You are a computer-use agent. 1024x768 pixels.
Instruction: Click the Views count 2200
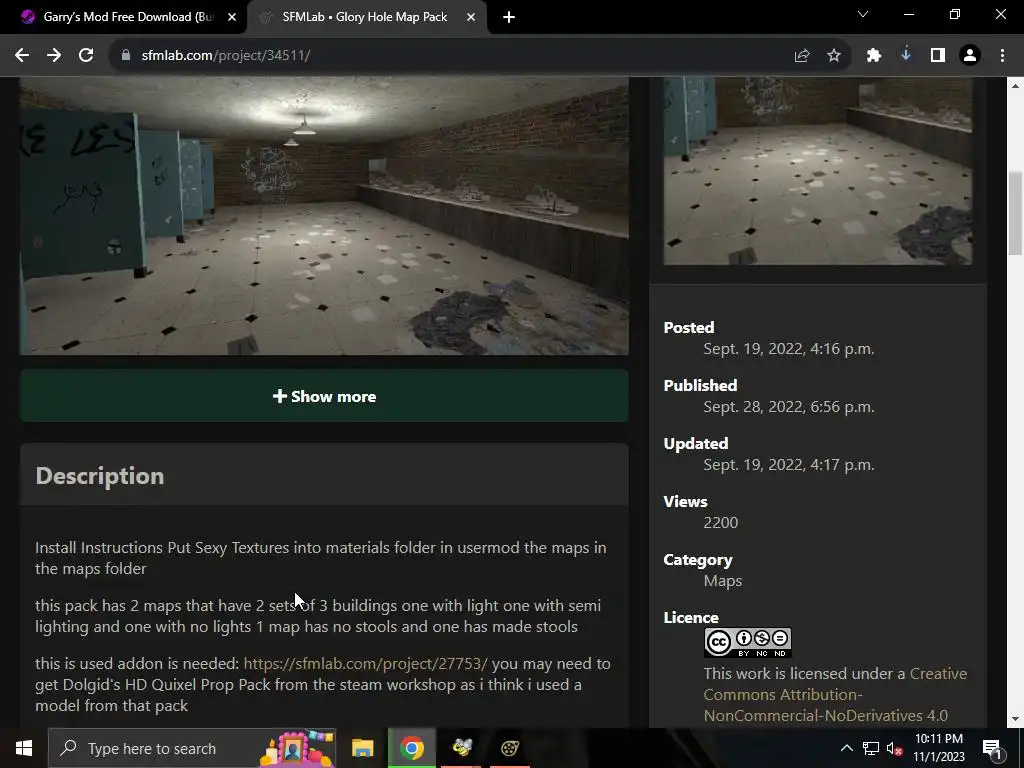pyautogui.click(x=720, y=522)
